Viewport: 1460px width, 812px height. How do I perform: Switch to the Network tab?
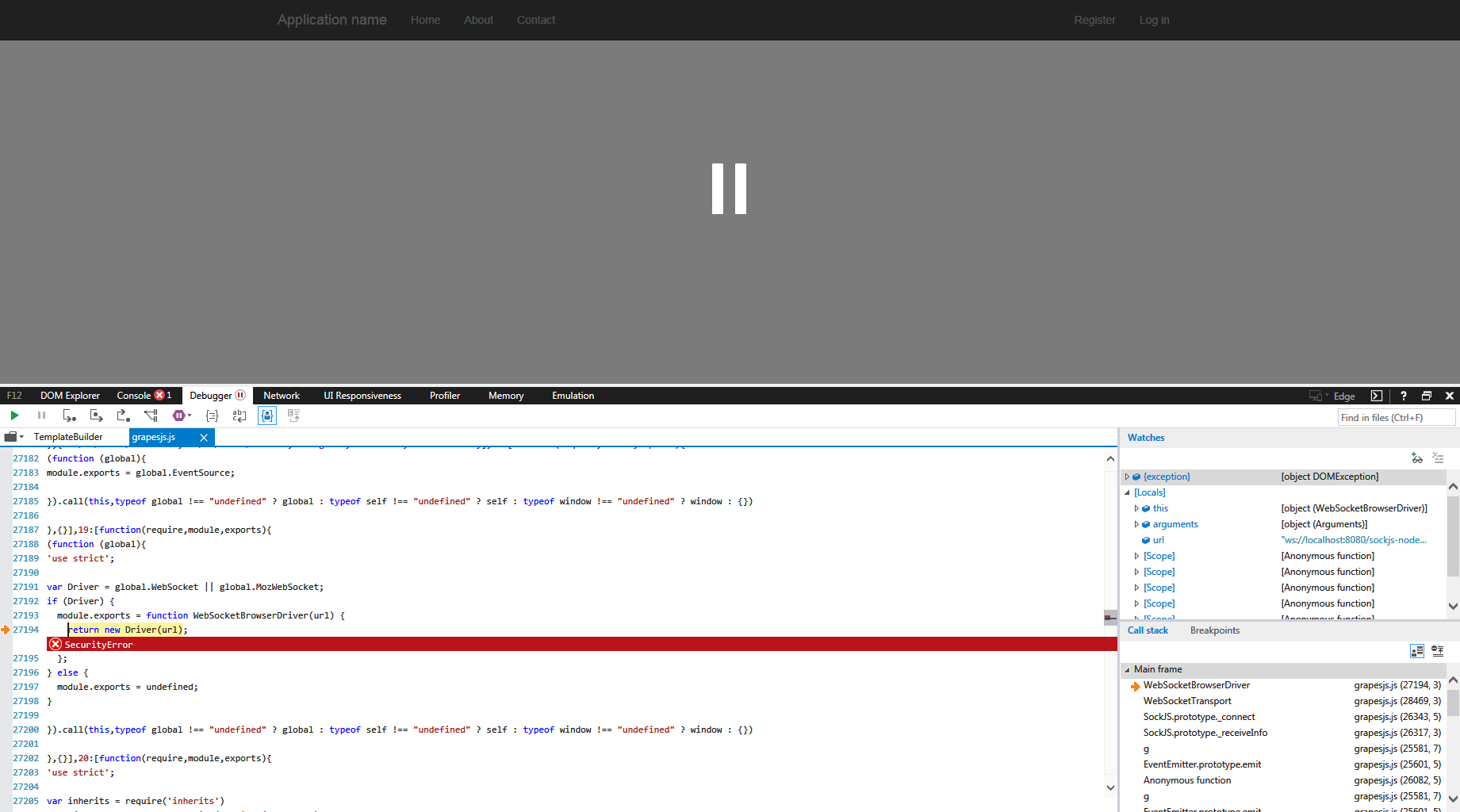tap(282, 396)
